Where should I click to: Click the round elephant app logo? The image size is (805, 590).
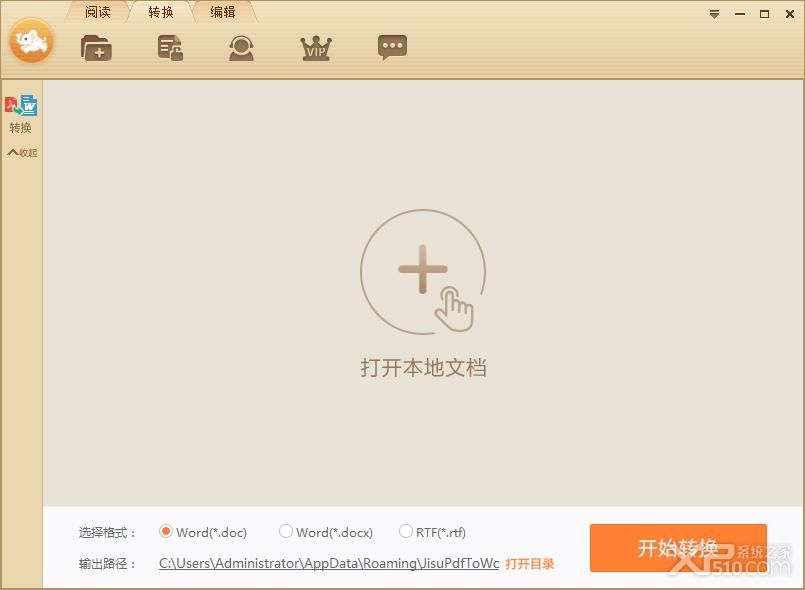point(32,41)
